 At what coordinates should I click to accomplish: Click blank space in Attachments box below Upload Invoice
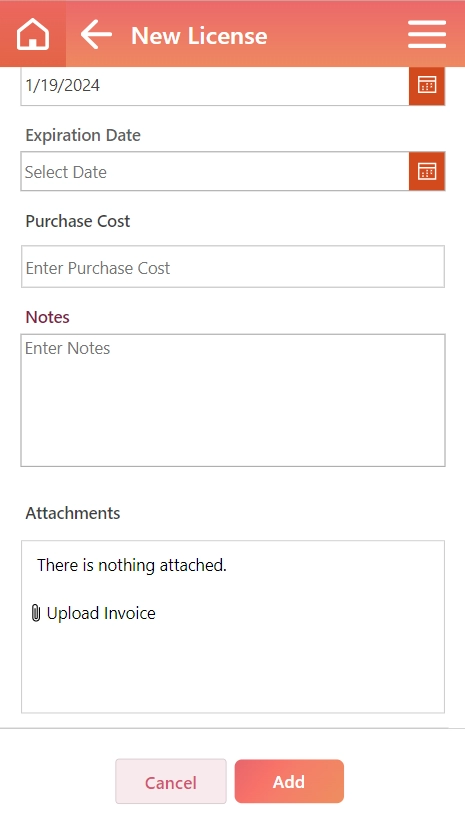click(x=233, y=668)
